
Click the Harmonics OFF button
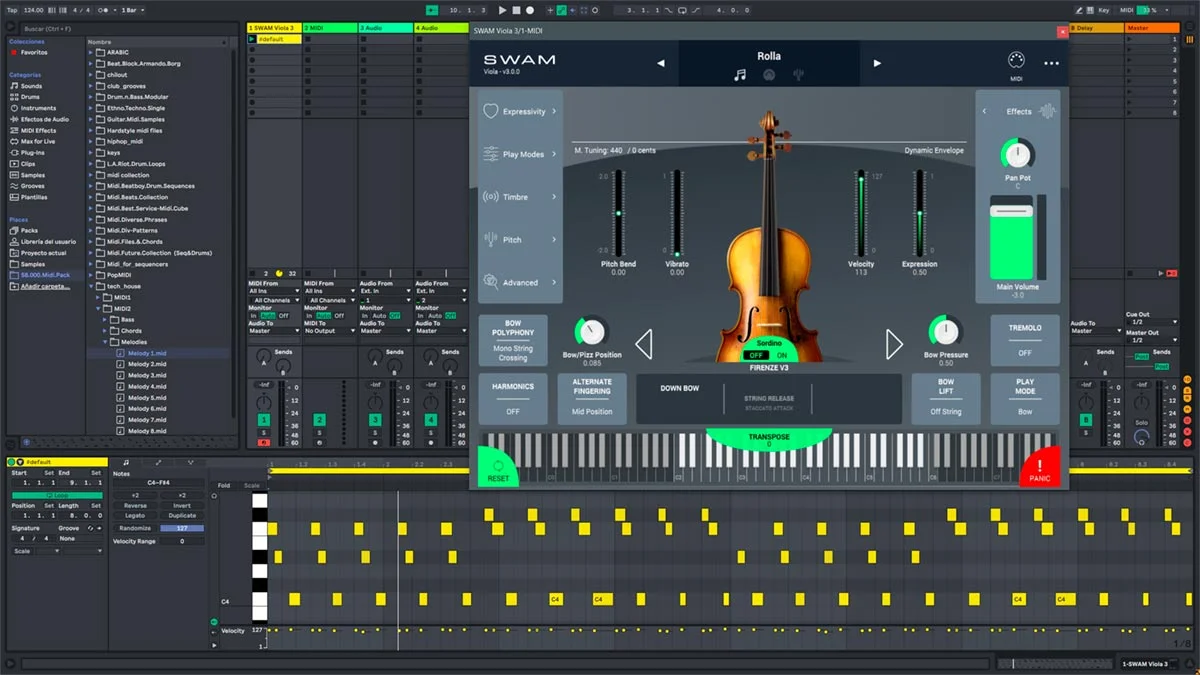pos(512,398)
